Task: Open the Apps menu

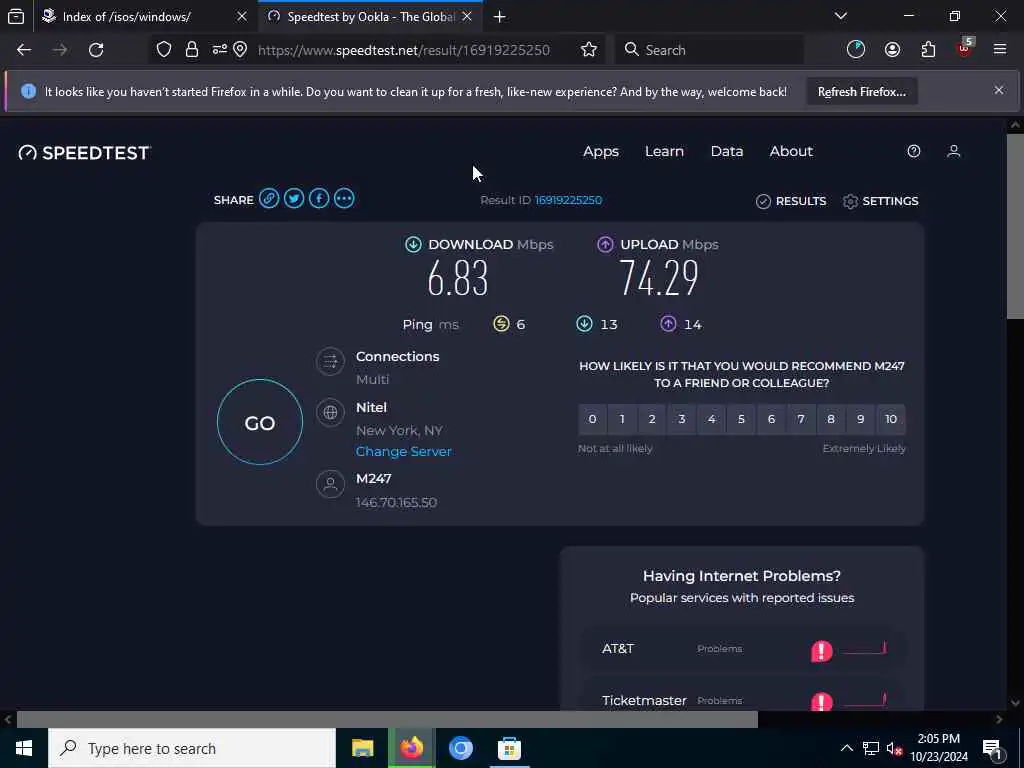Action: 601,152
